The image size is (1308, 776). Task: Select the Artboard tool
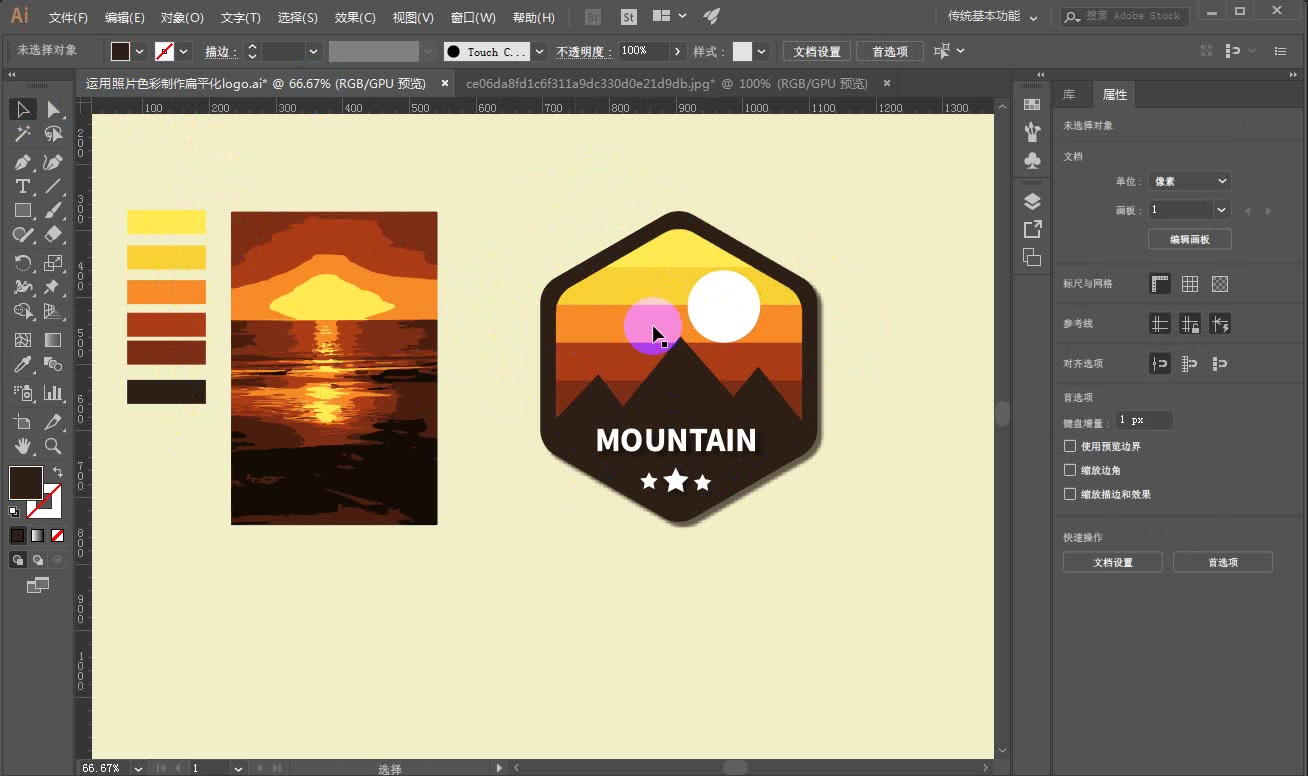pyautogui.click(x=22, y=422)
